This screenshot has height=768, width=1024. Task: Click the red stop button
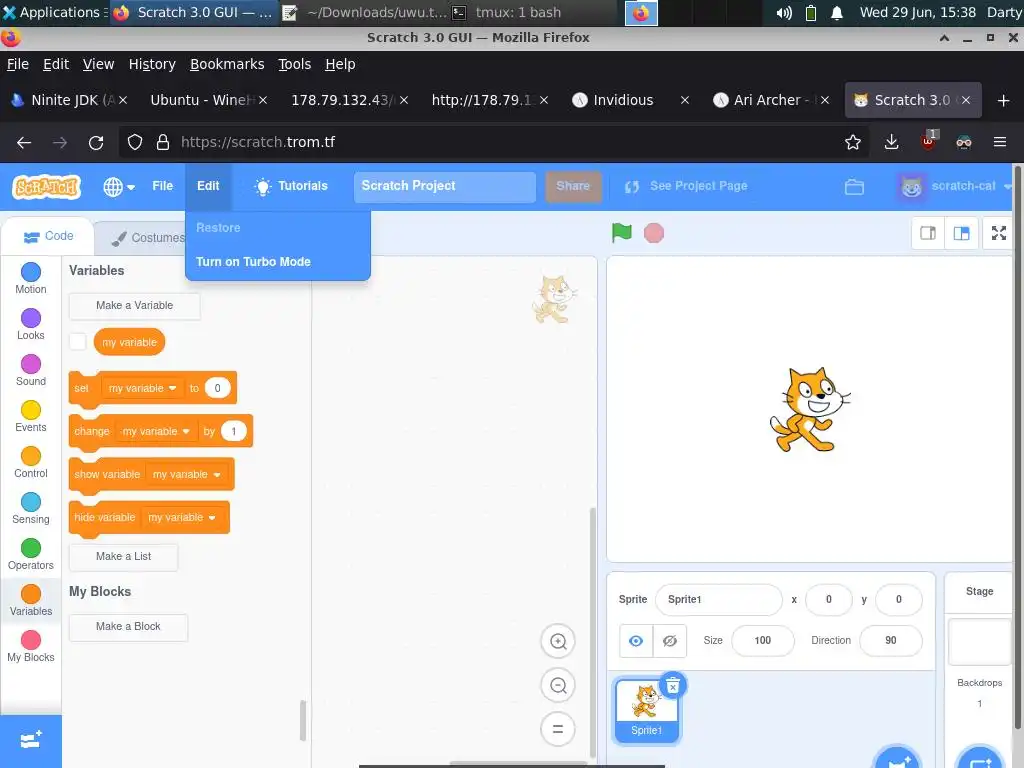coord(654,233)
